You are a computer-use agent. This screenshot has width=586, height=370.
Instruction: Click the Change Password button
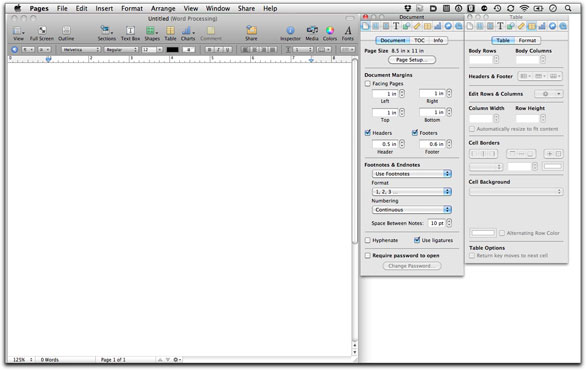point(412,266)
